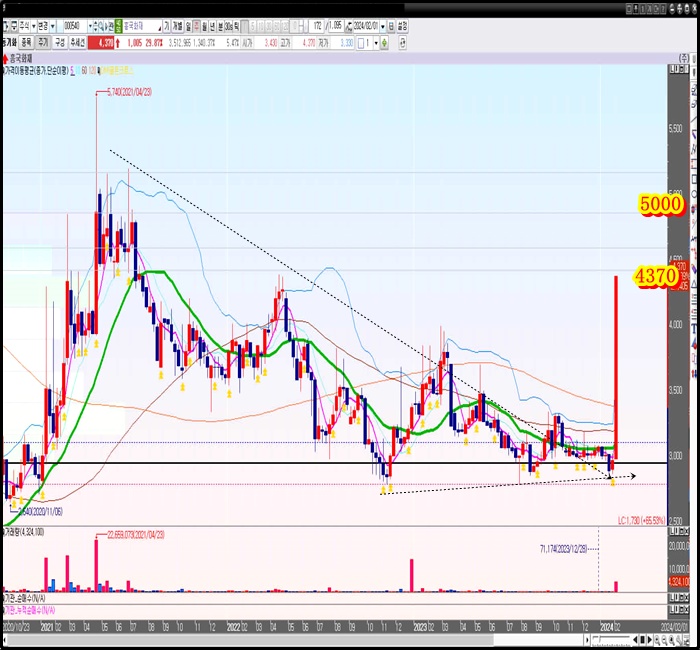Click the 설정 settings button

402,26
